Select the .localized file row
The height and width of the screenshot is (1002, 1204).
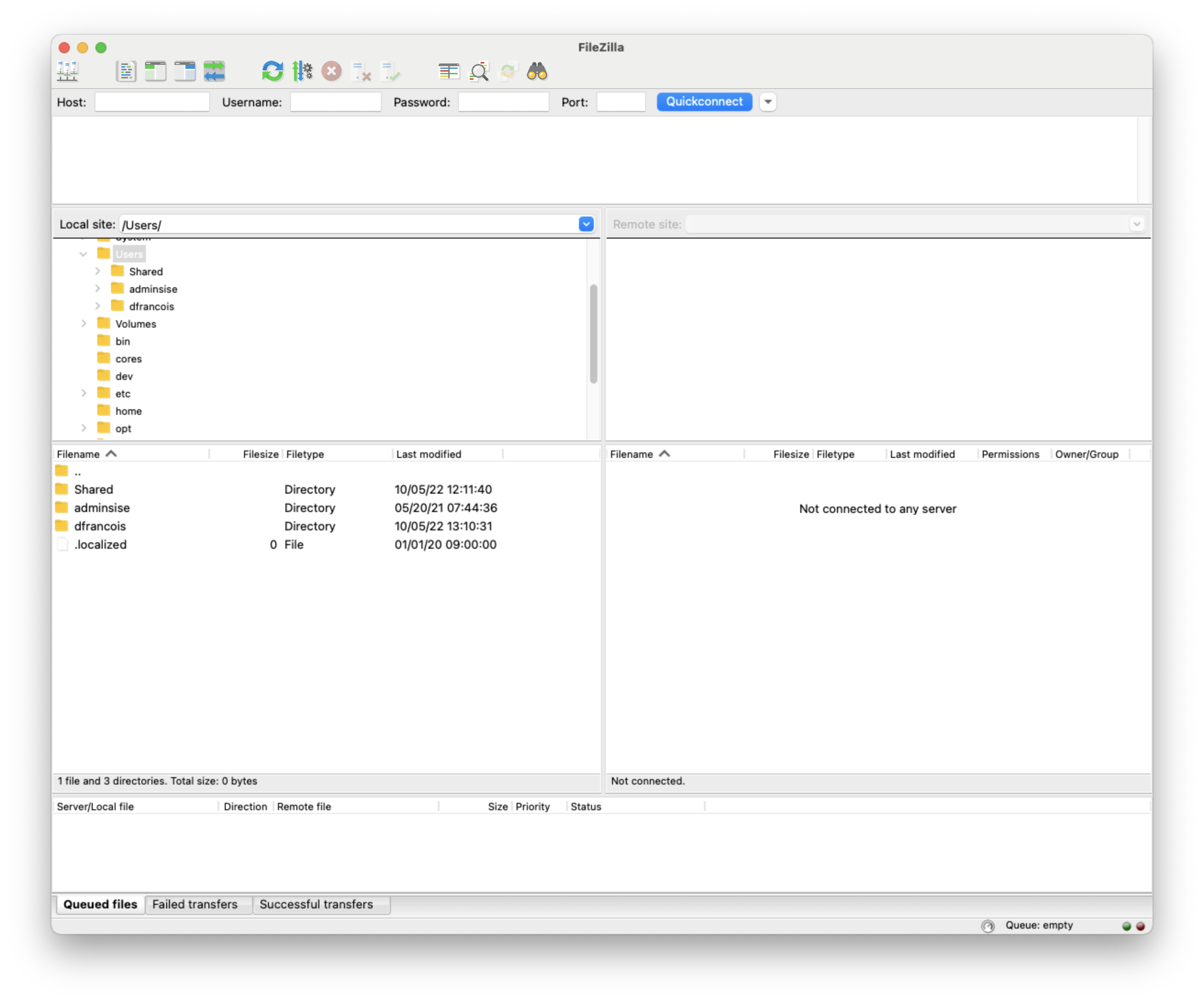(326, 545)
